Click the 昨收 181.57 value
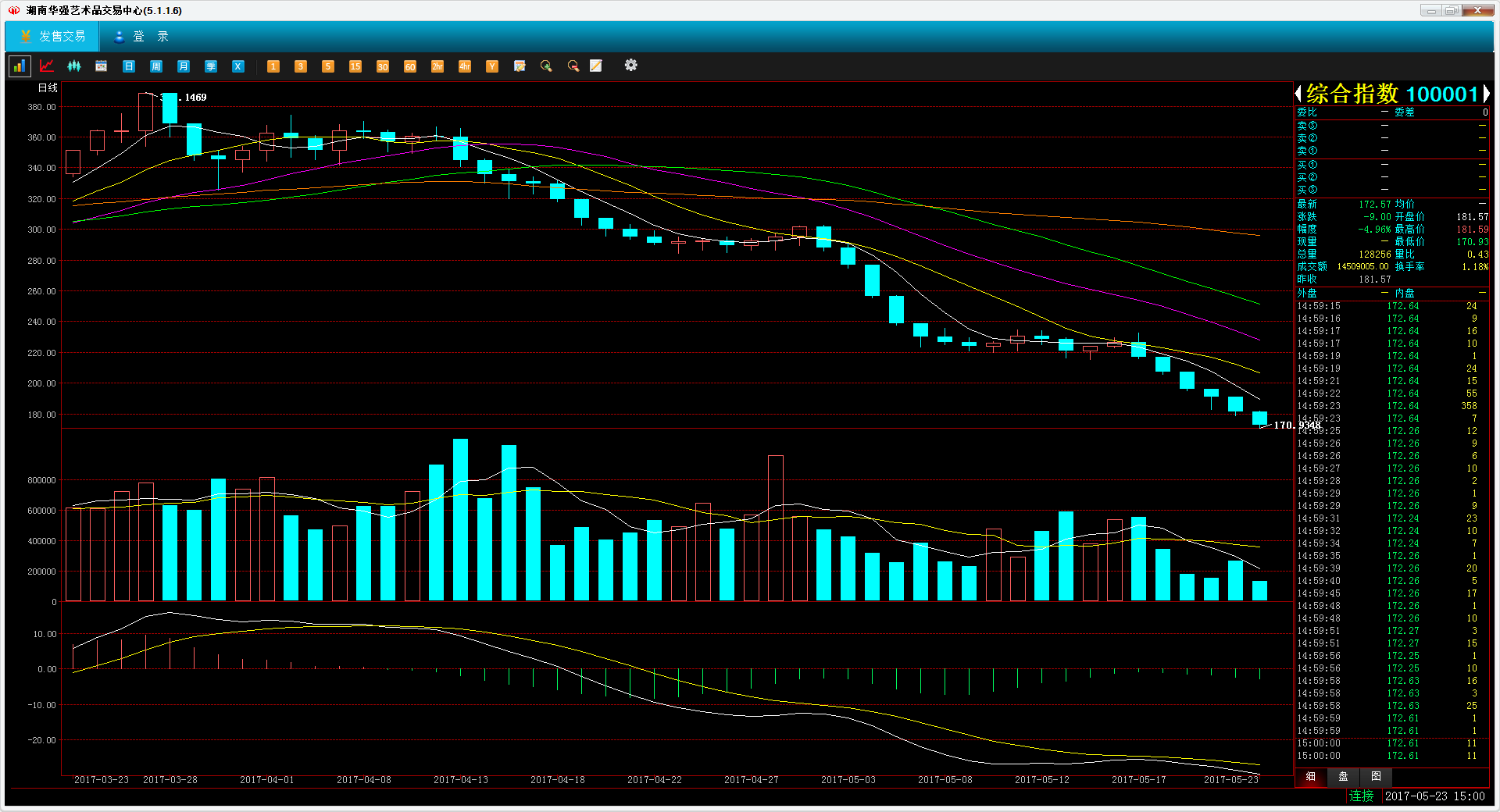Viewport: 1500px width, 812px height. (x=1375, y=280)
